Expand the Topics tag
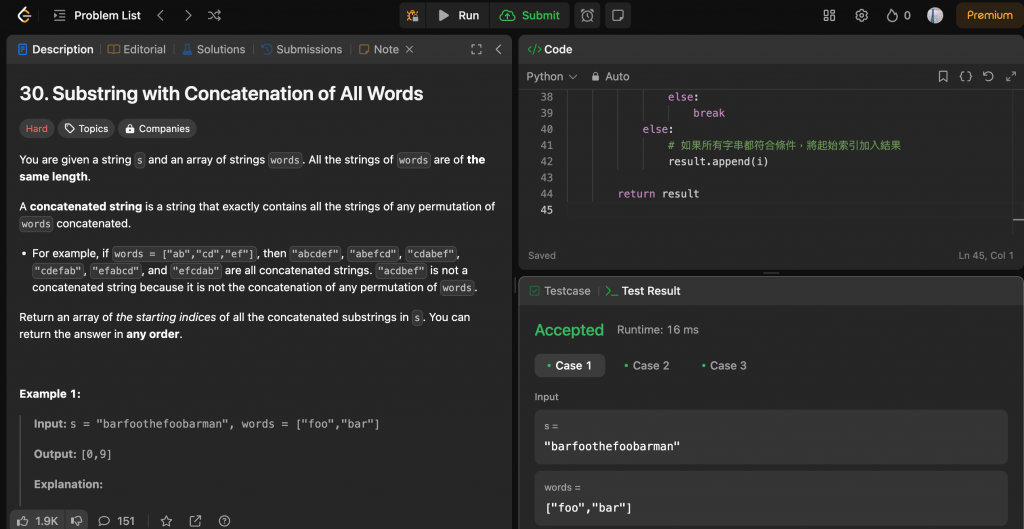Viewport: 1024px width, 529px height. point(85,128)
